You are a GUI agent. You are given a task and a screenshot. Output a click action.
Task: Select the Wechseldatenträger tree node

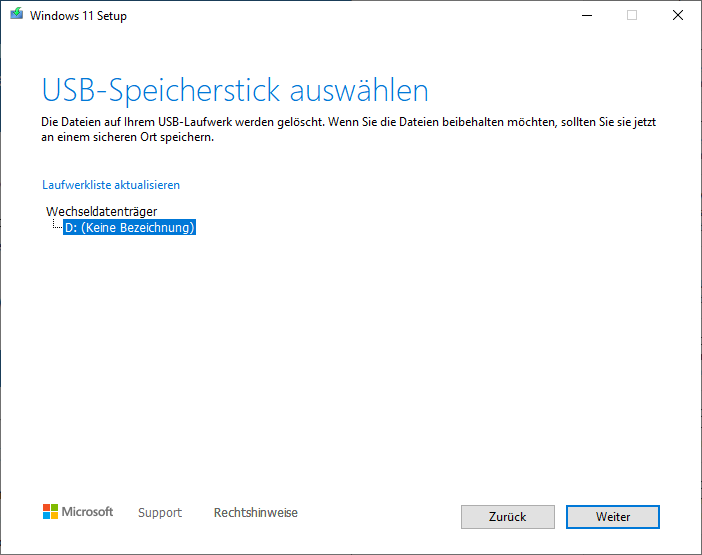pyautogui.click(x=101, y=211)
